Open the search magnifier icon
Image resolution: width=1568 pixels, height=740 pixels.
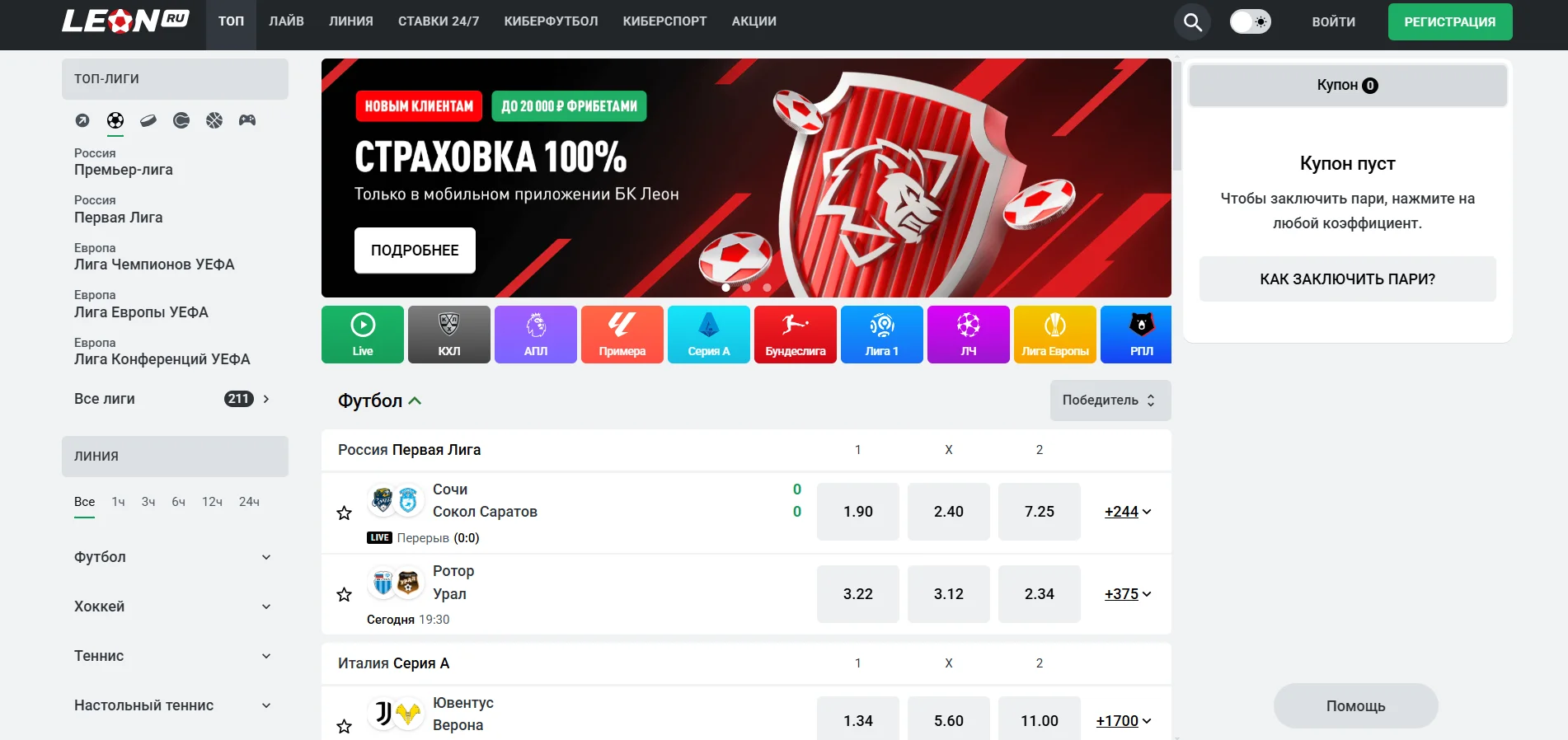(x=1192, y=22)
